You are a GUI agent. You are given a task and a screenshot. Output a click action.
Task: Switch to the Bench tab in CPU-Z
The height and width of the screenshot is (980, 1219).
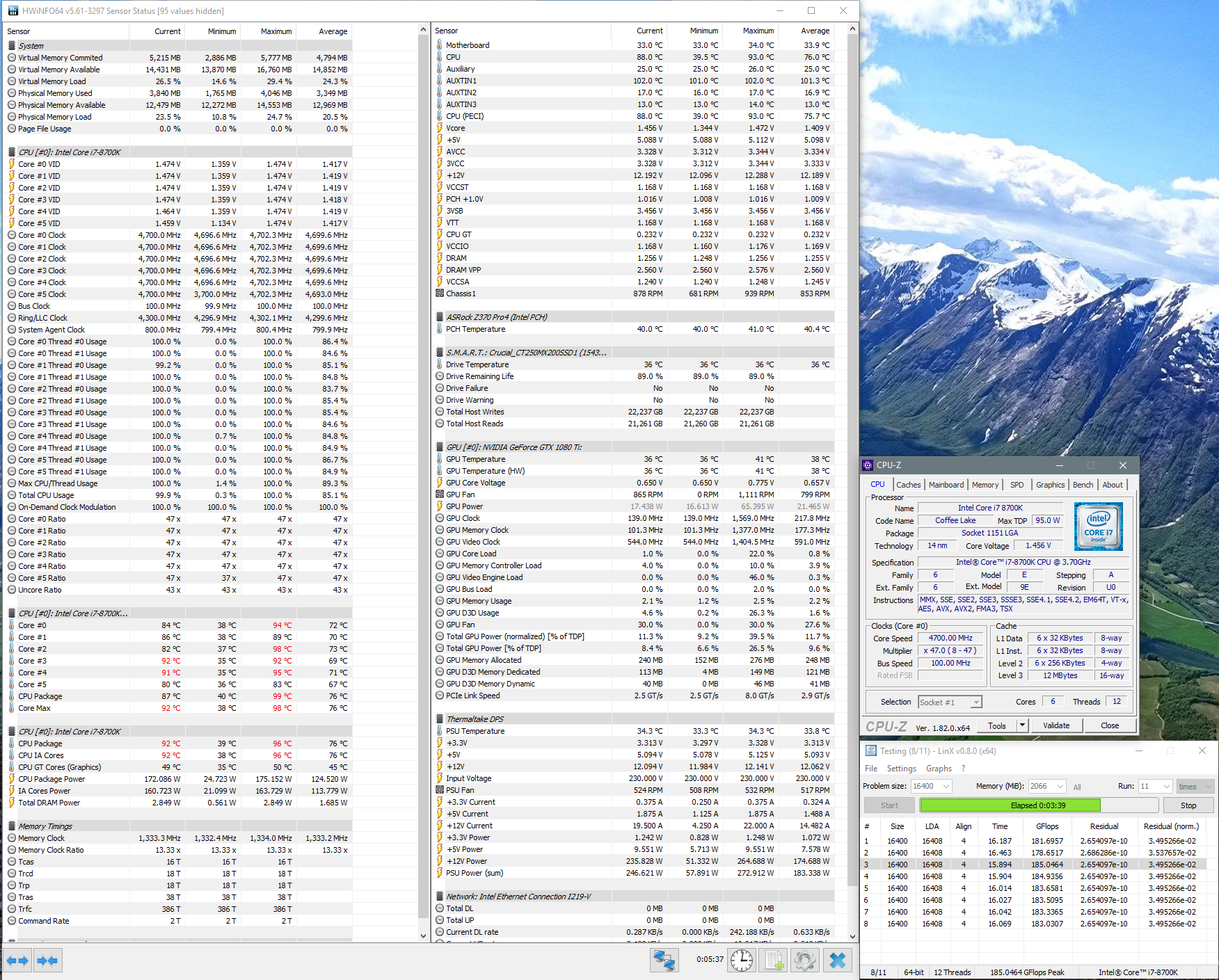coord(1083,485)
